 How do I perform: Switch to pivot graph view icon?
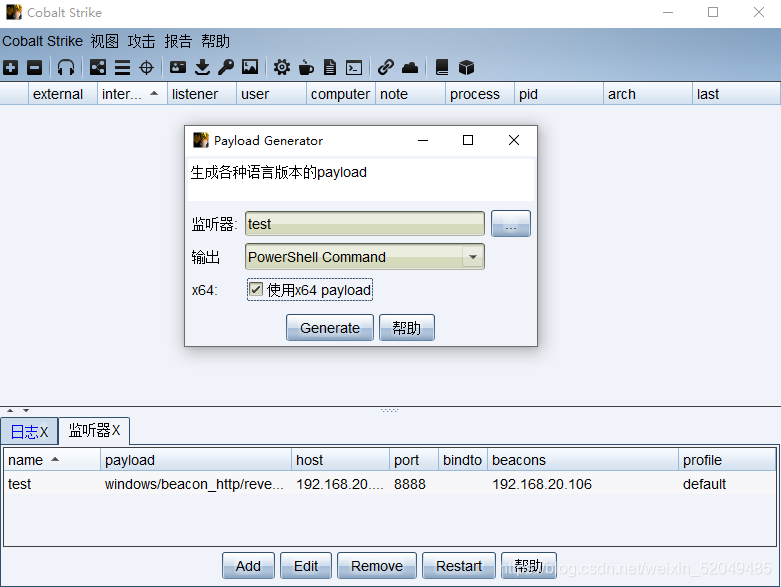pyautogui.click(x=98, y=67)
